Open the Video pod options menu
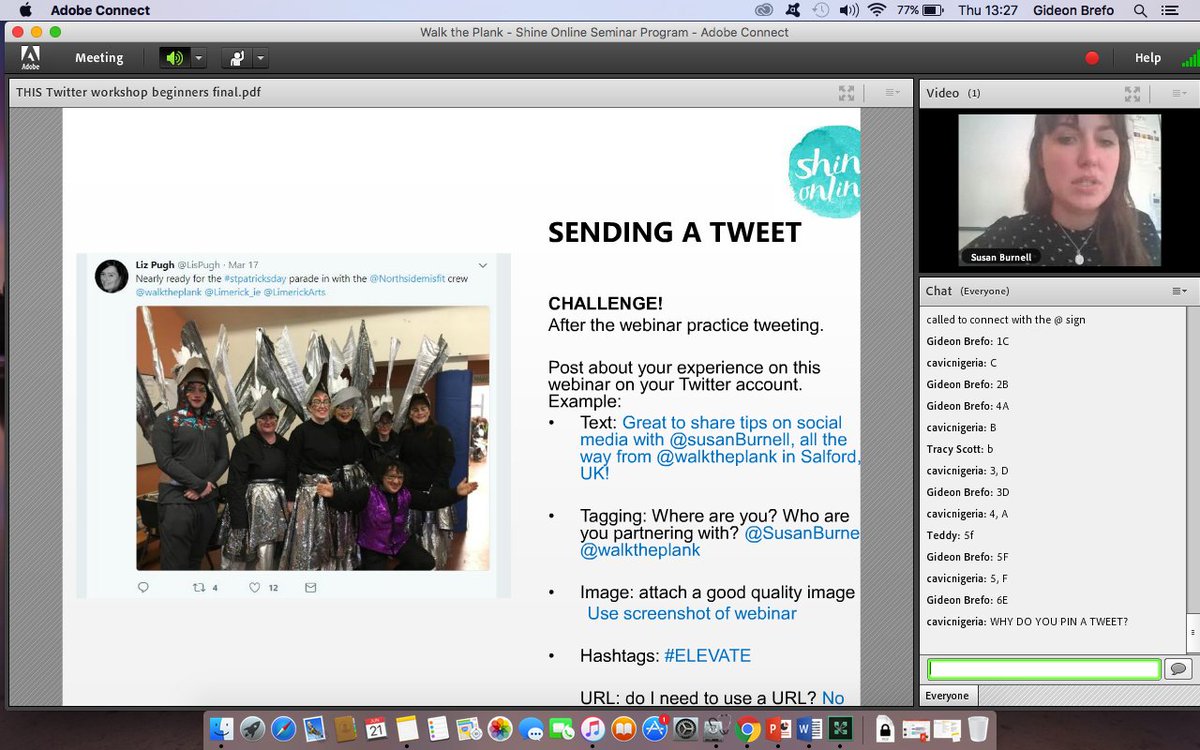Image resolution: width=1200 pixels, height=750 pixels. [x=1180, y=93]
